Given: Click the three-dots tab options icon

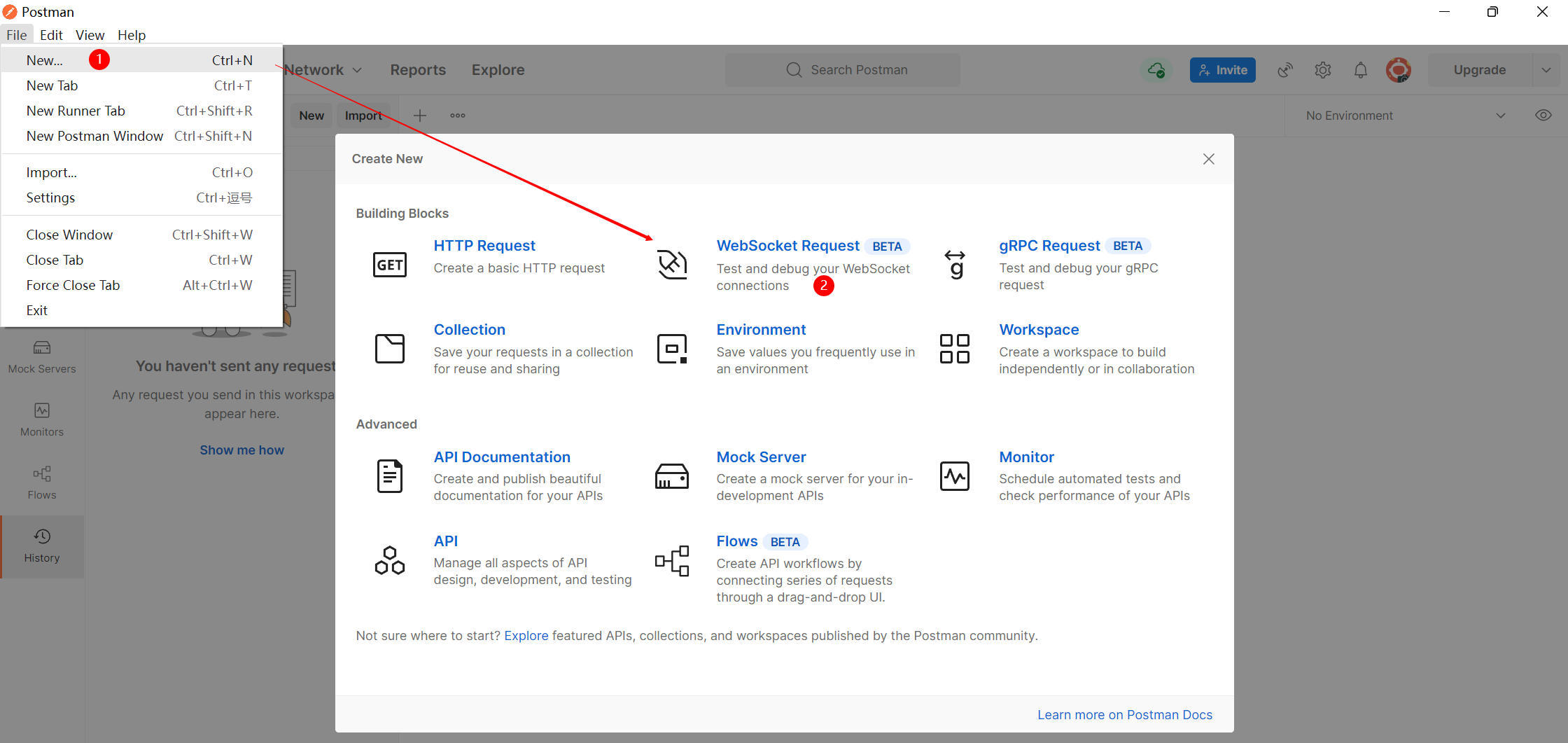Looking at the screenshot, I should tap(458, 116).
